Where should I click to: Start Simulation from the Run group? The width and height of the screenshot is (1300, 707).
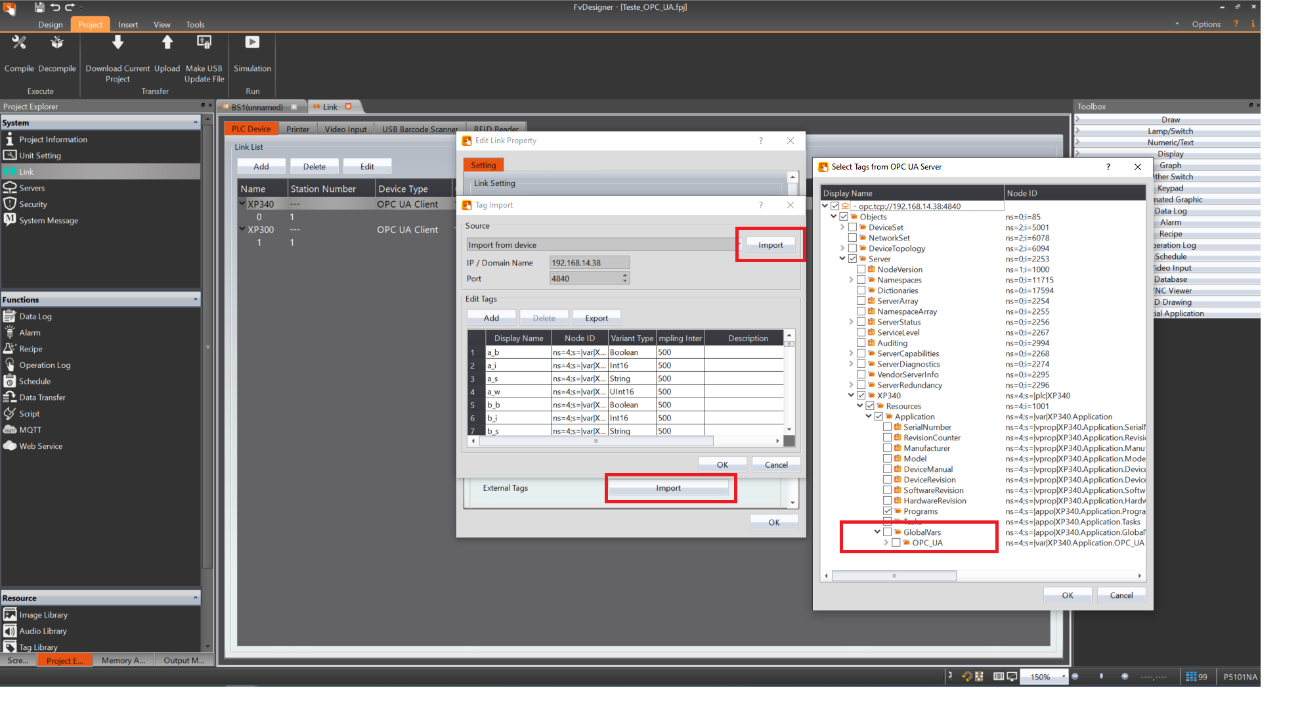252,43
